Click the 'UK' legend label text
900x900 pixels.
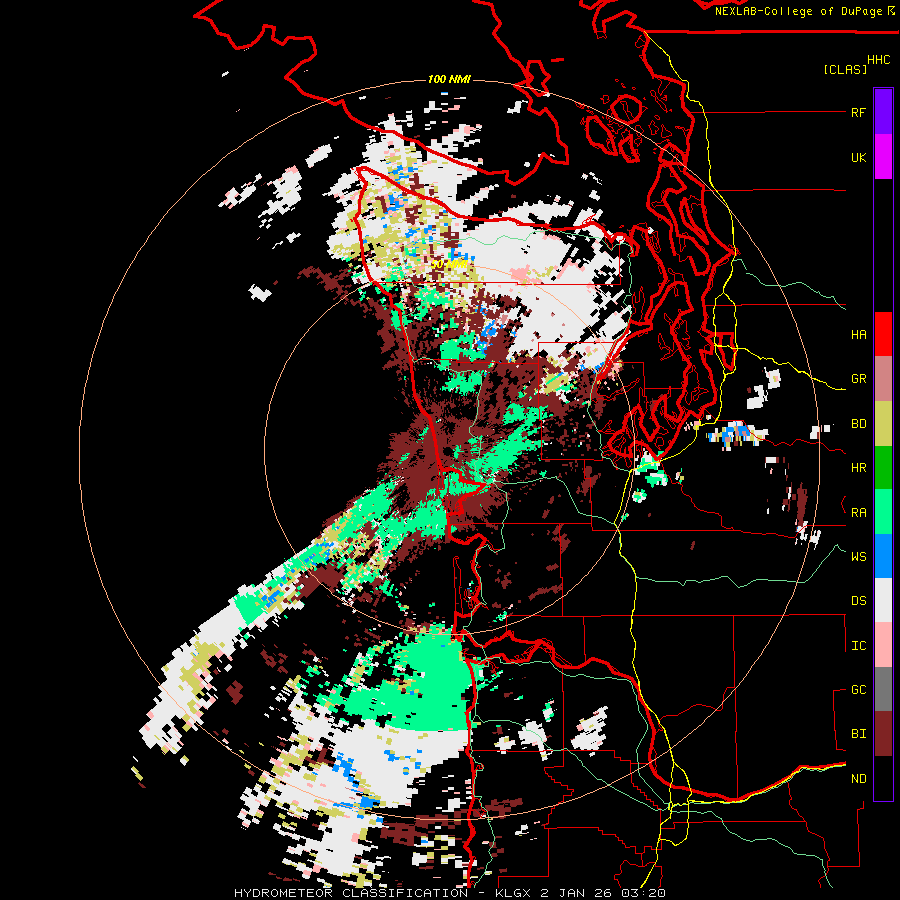click(858, 157)
